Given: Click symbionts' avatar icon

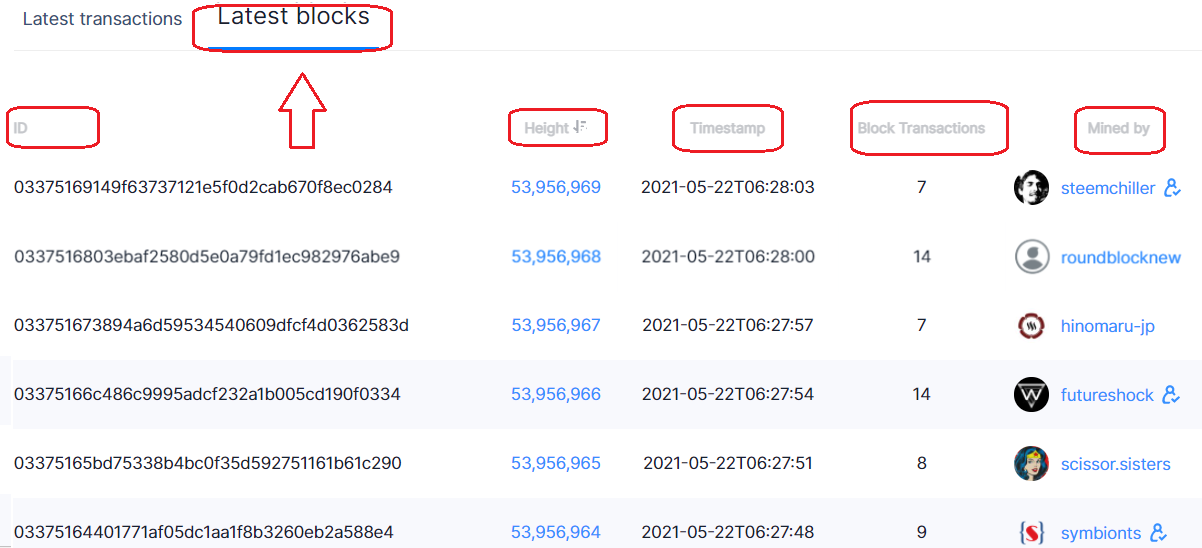Looking at the screenshot, I should (1031, 532).
